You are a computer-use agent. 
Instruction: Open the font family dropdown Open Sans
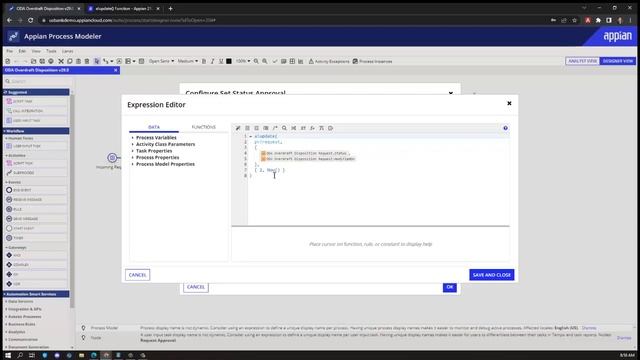tap(161, 61)
